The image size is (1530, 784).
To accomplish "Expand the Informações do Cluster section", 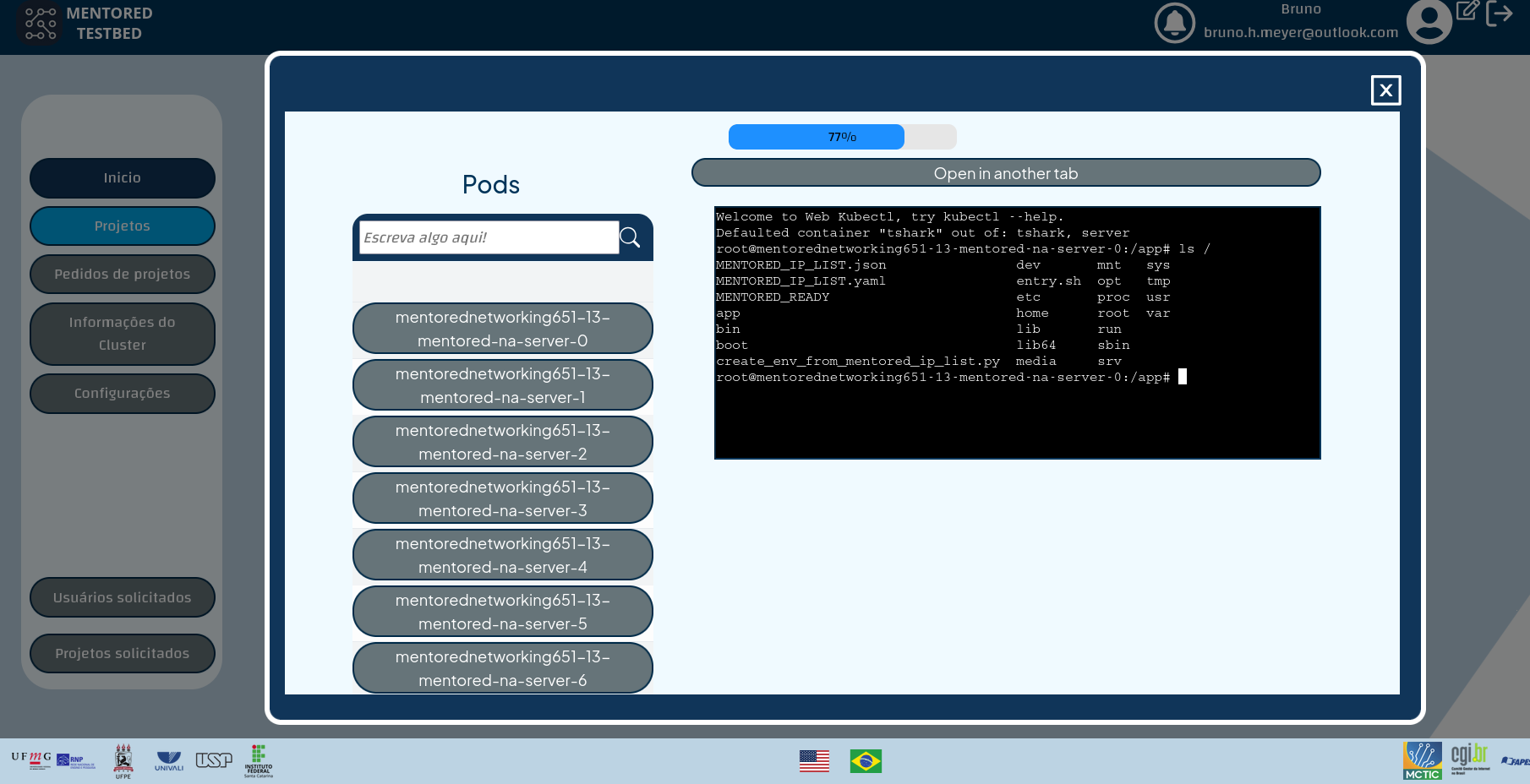I will [x=122, y=333].
